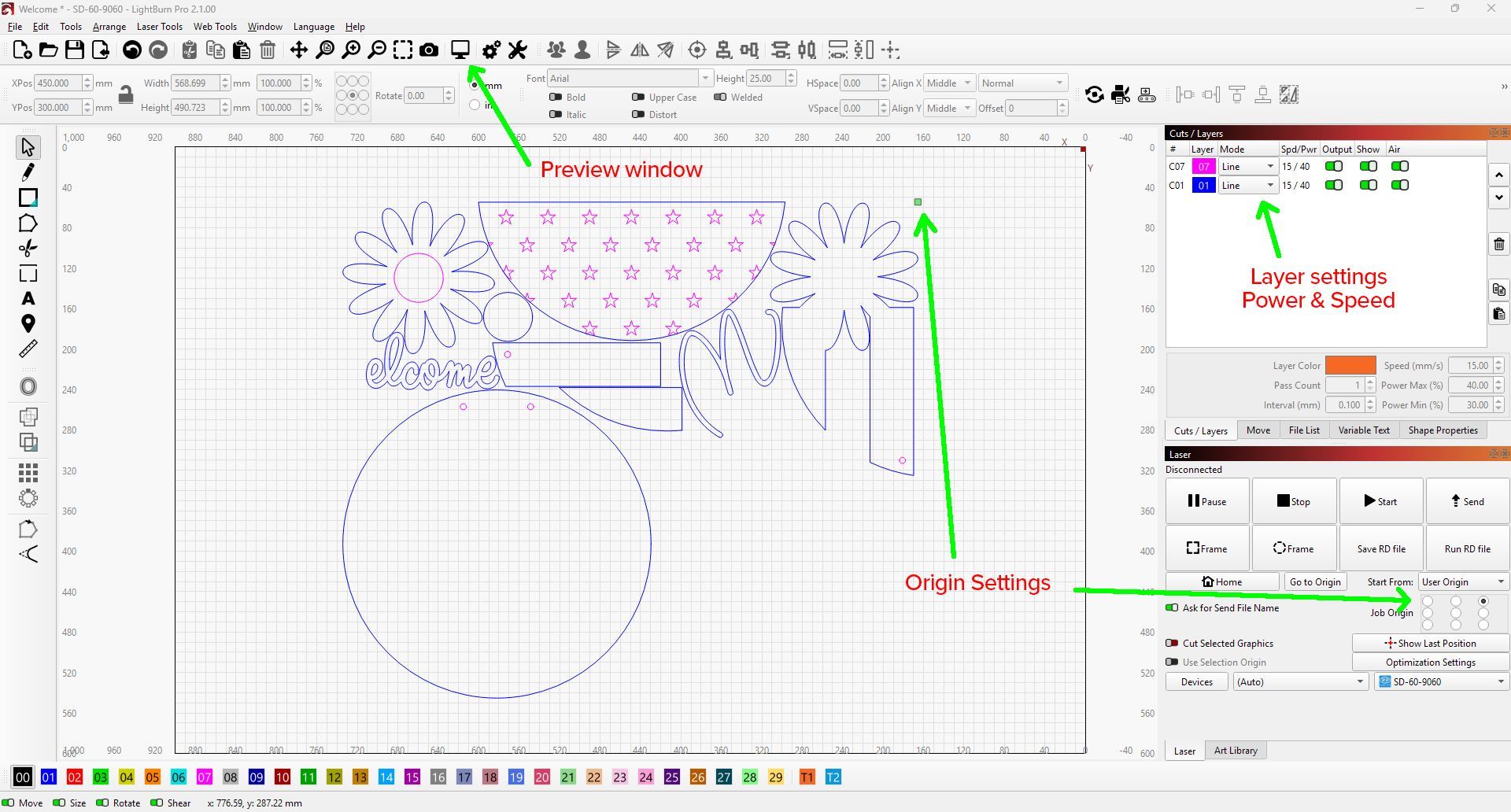Click the Go to Origin button
The width and height of the screenshot is (1511, 812).
[x=1314, y=581]
